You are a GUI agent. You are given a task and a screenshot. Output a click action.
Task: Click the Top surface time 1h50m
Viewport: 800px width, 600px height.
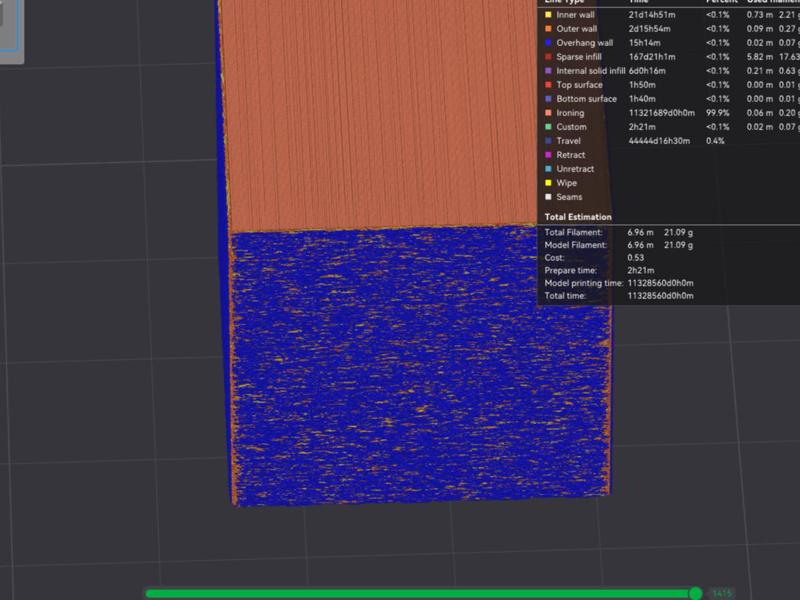642,85
